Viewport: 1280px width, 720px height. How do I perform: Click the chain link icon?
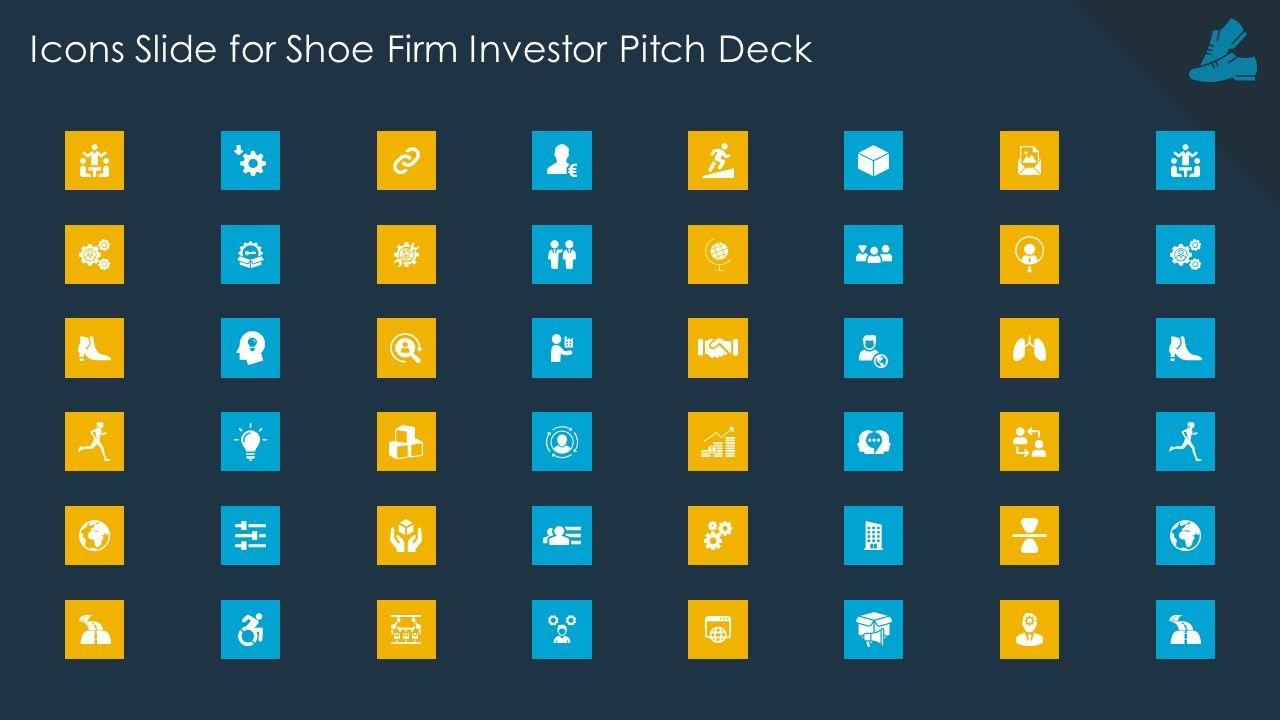(x=406, y=160)
